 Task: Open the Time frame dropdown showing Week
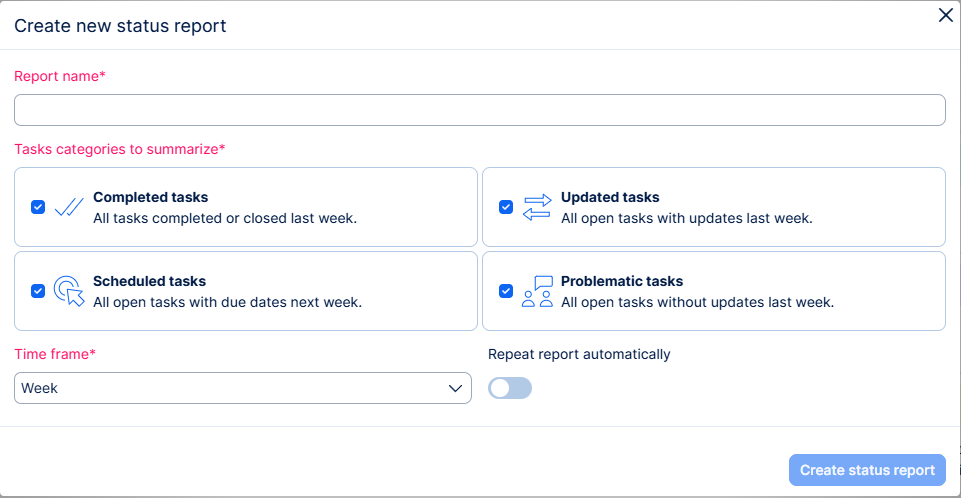[x=242, y=388]
